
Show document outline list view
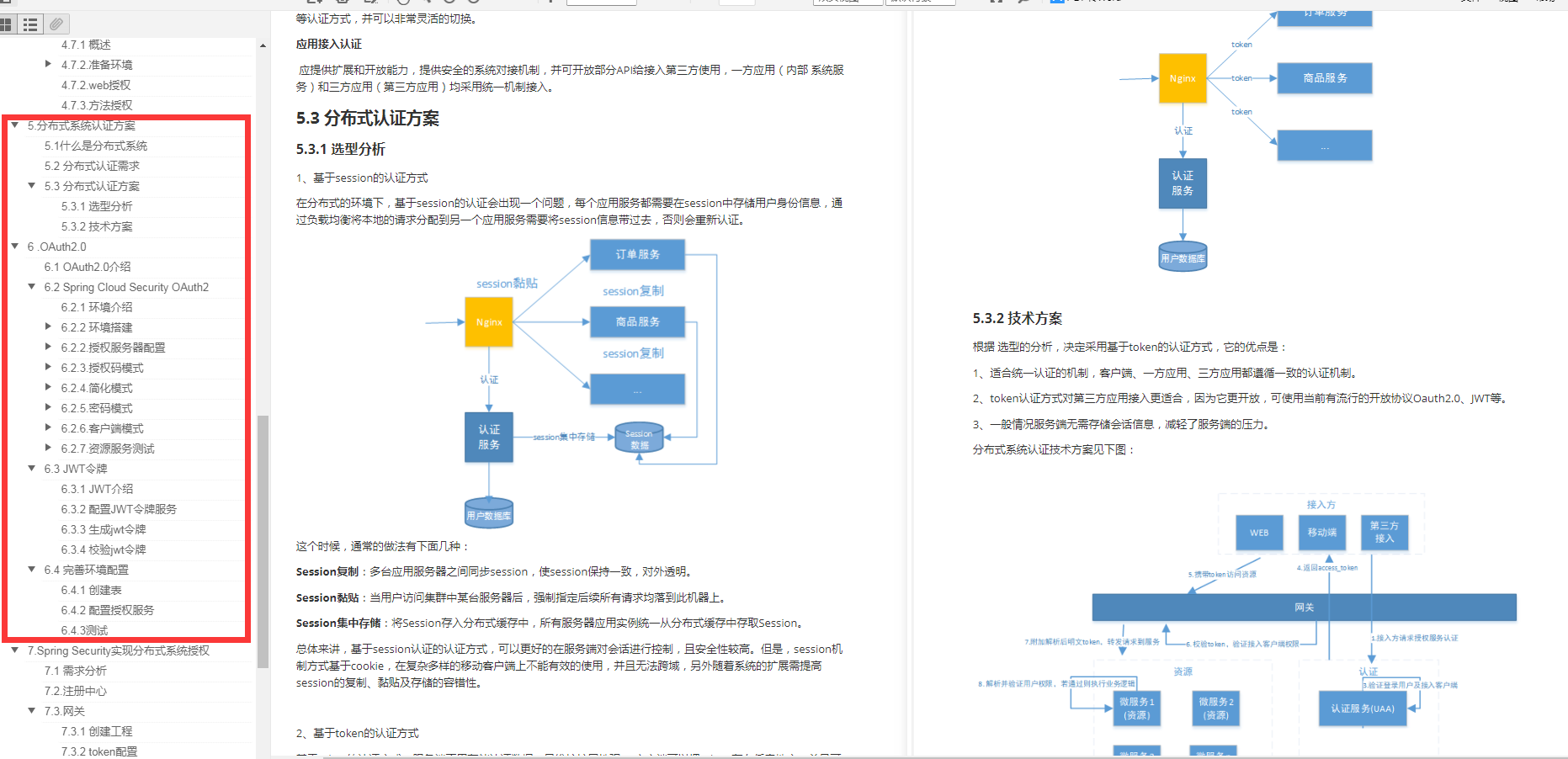[30, 24]
